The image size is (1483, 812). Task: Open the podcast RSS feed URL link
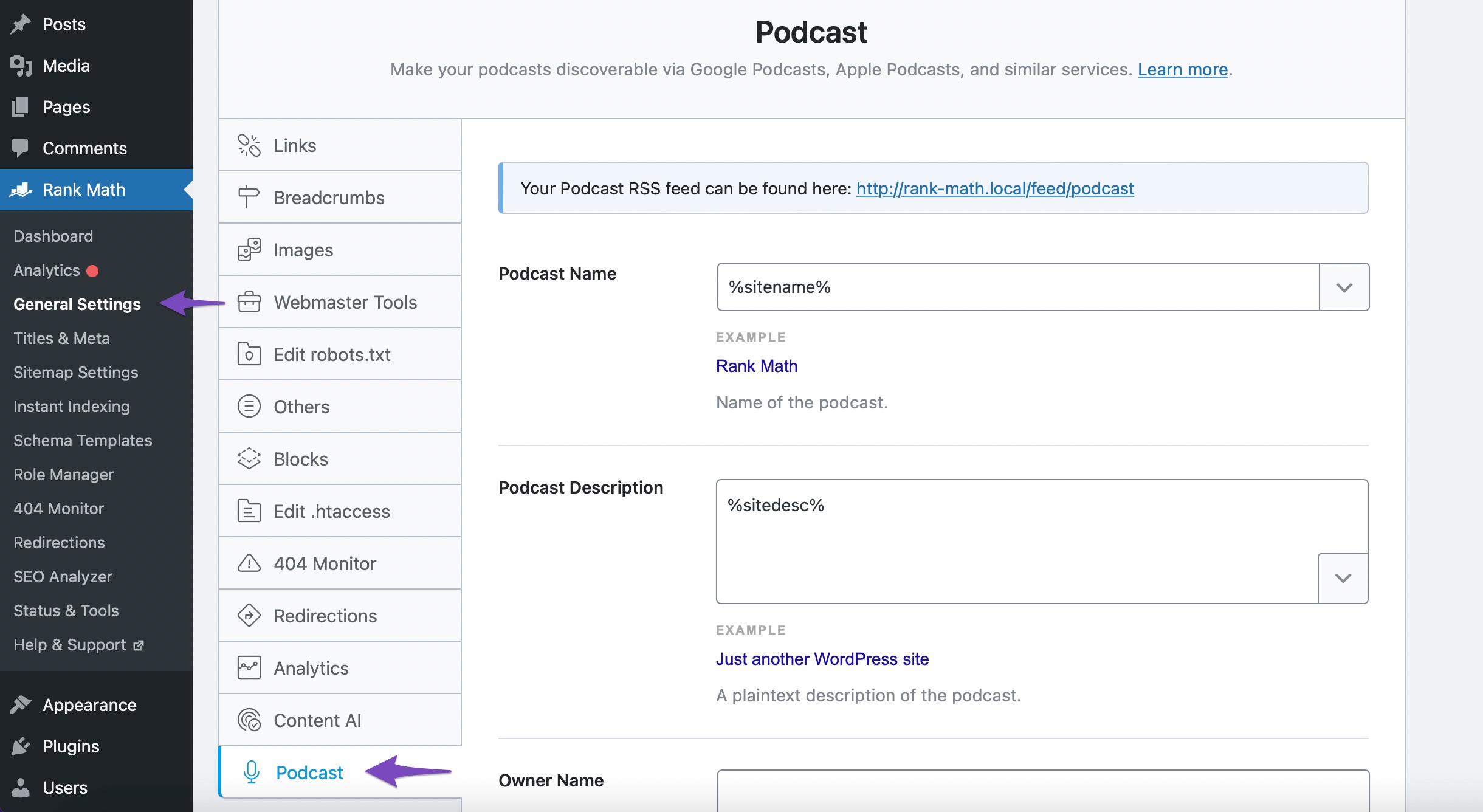pos(995,188)
